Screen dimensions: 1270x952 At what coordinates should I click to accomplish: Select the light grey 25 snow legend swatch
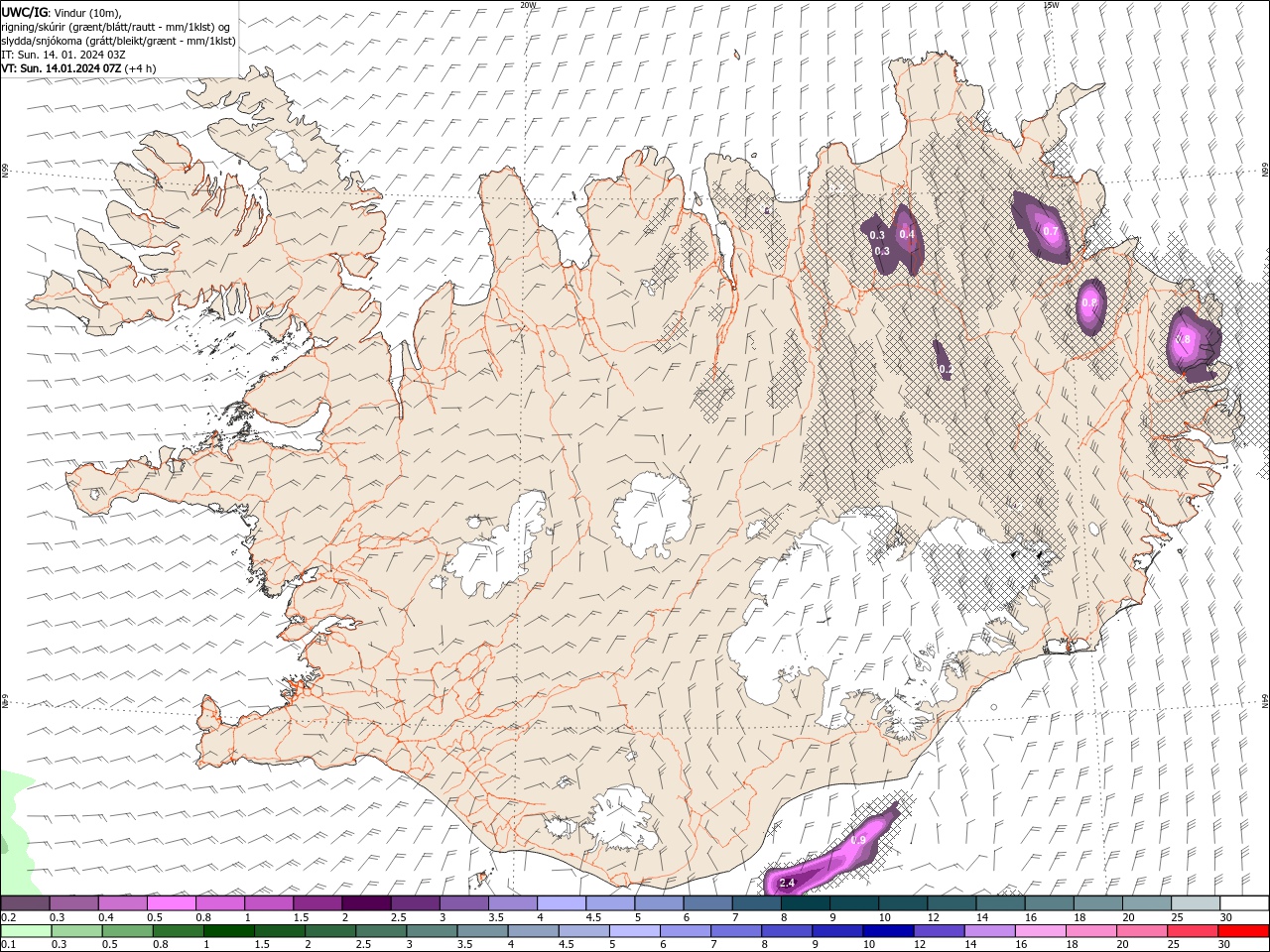(1195, 903)
